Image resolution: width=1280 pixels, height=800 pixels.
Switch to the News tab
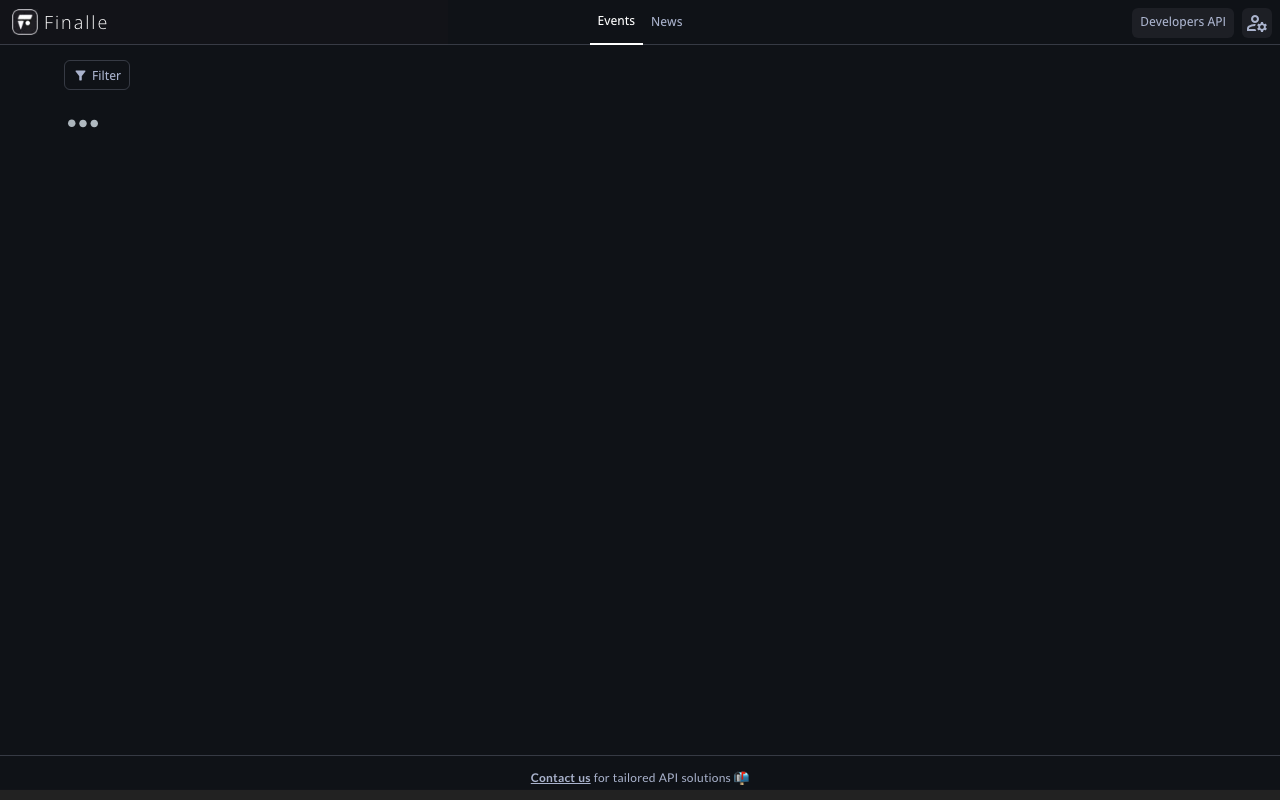[x=666, y=21]
